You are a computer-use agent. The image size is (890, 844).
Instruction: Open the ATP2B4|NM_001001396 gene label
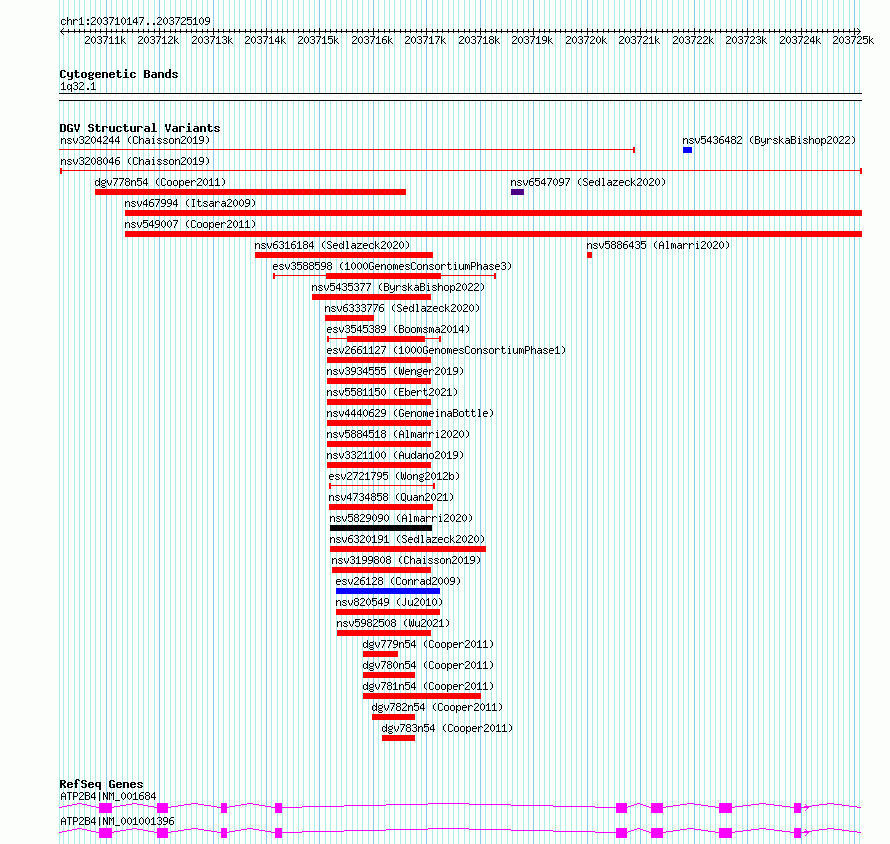tap(117, 821)
